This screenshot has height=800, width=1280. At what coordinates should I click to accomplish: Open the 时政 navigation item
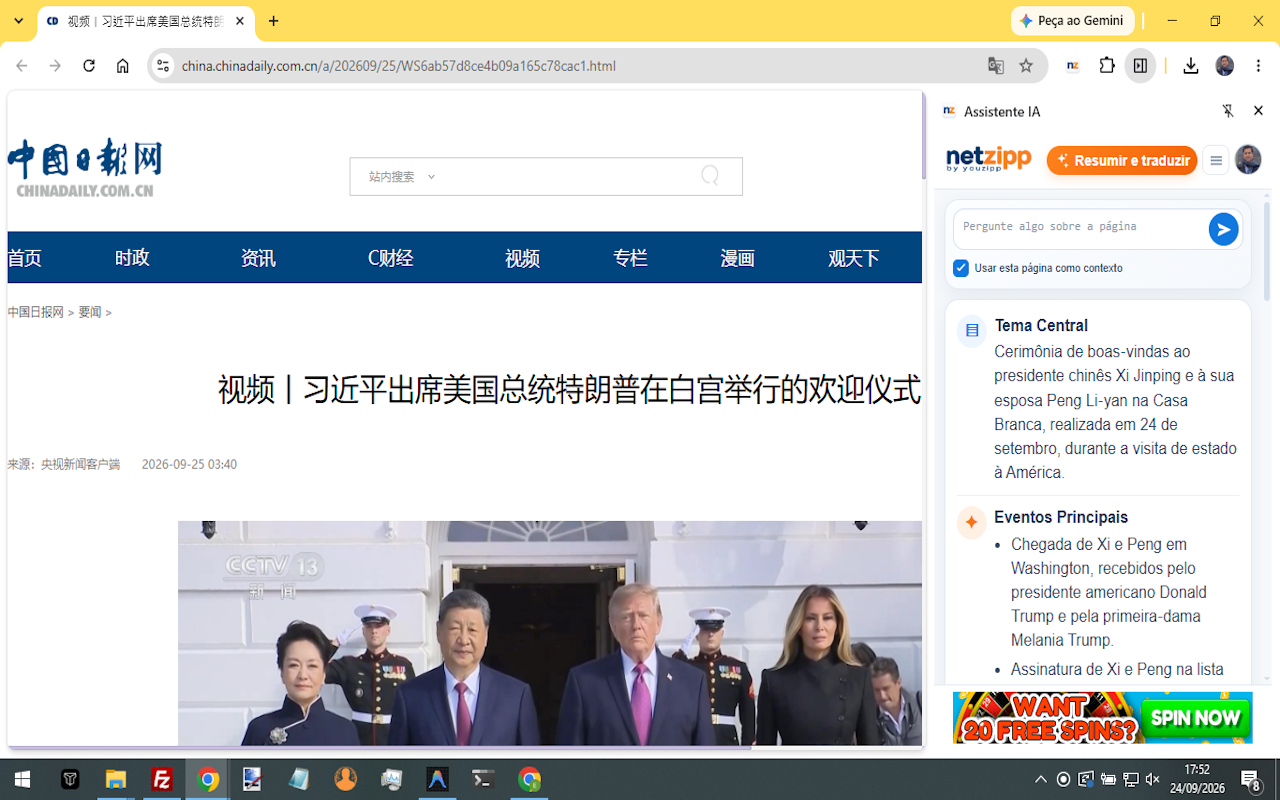click(x=132, y=258)
